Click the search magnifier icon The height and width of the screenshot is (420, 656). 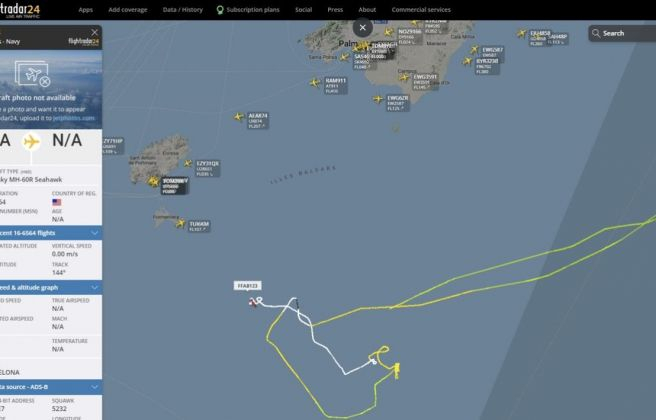pyautogui.click(x=596, y=33)
